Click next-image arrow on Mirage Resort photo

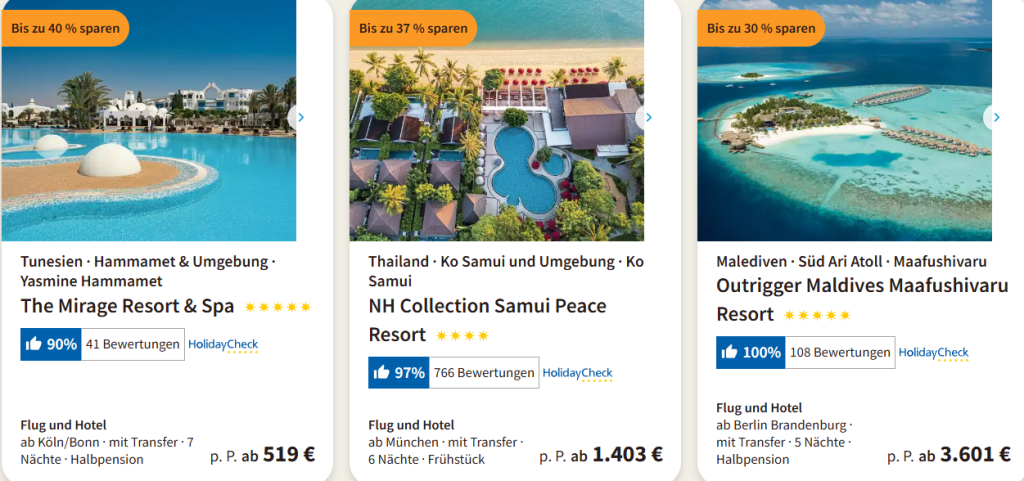[x=299, y=118]
